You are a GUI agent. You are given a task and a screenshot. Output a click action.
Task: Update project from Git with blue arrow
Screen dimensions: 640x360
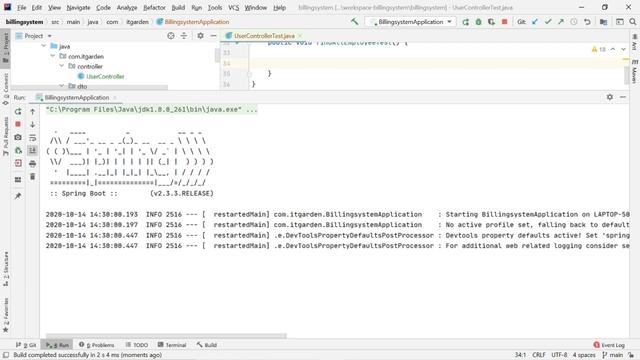pyautogui.click(x=535, y=22)
